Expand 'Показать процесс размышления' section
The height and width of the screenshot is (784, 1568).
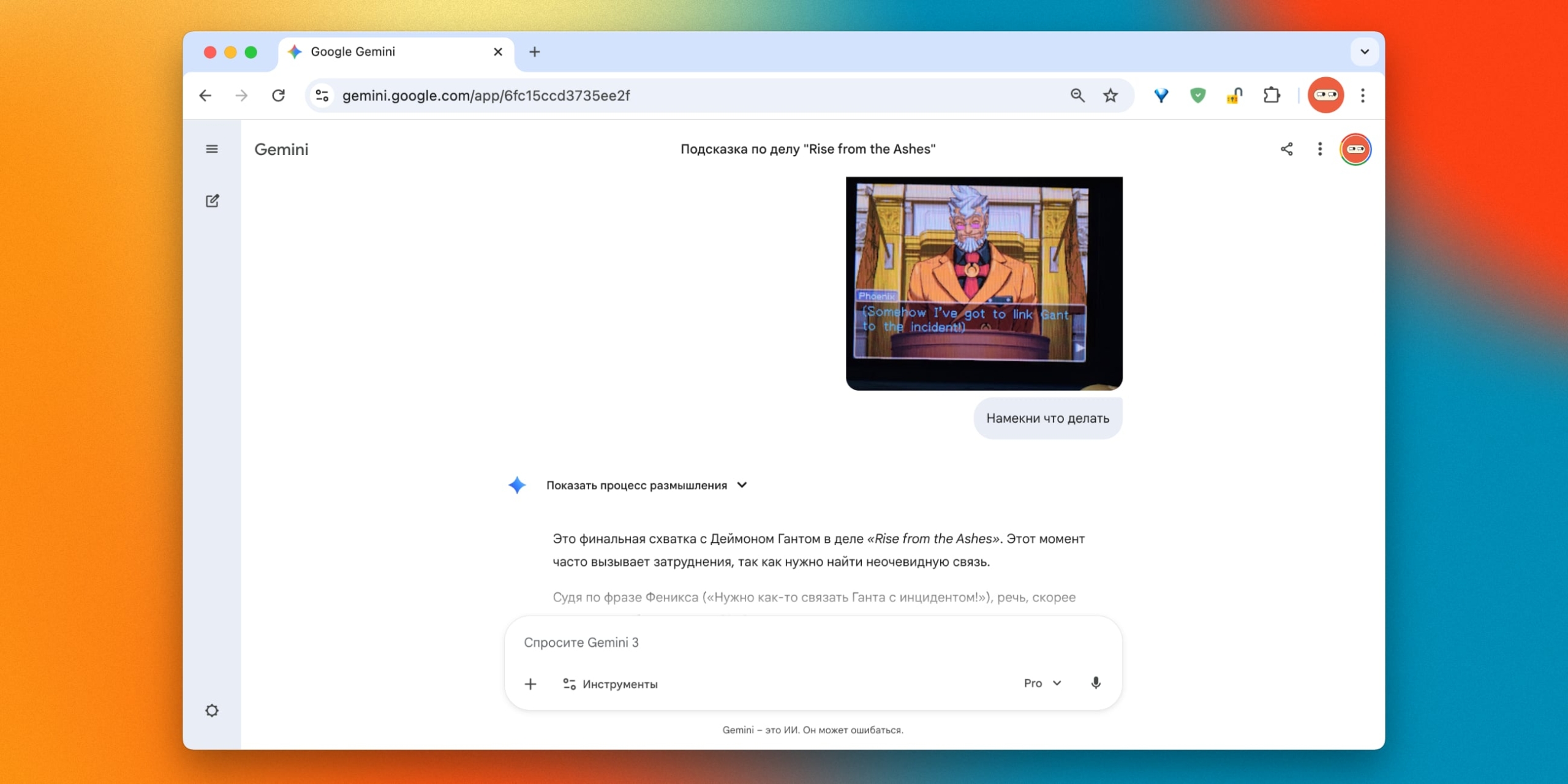tap(646, 485)
